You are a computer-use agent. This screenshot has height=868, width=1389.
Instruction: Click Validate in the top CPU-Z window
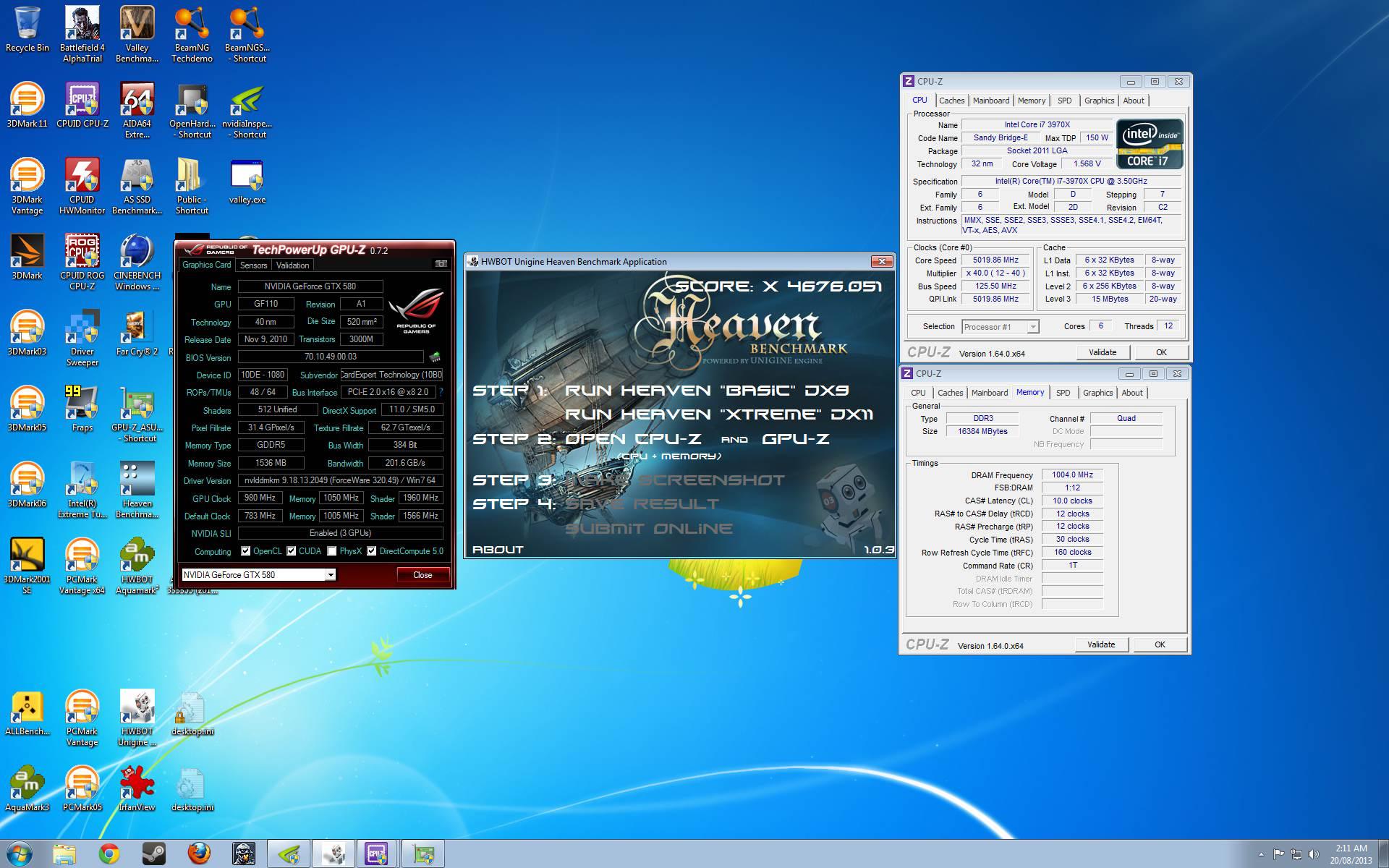(1103, 352)
